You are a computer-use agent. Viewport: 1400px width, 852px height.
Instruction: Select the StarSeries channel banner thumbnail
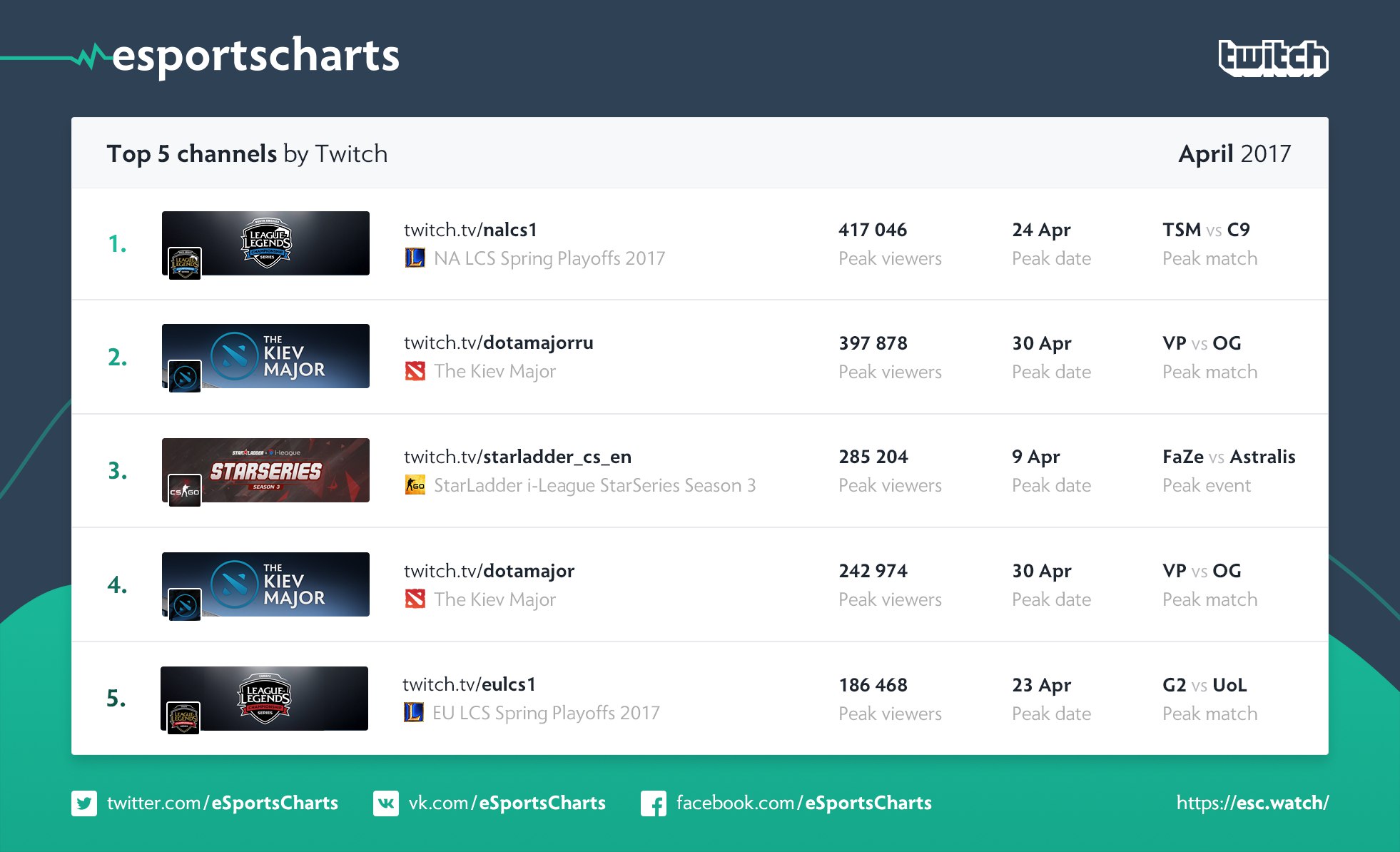point(265,472)
